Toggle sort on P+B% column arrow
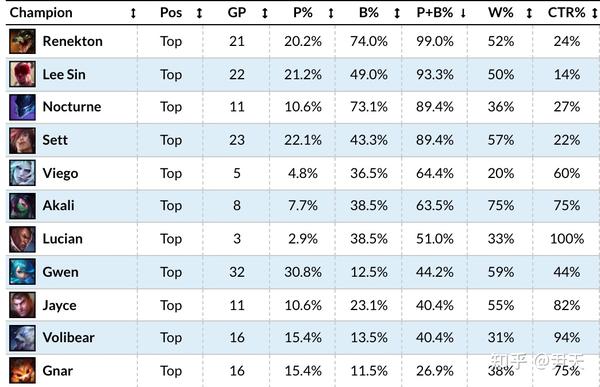600x387 pixels. (x=463, y=13)
